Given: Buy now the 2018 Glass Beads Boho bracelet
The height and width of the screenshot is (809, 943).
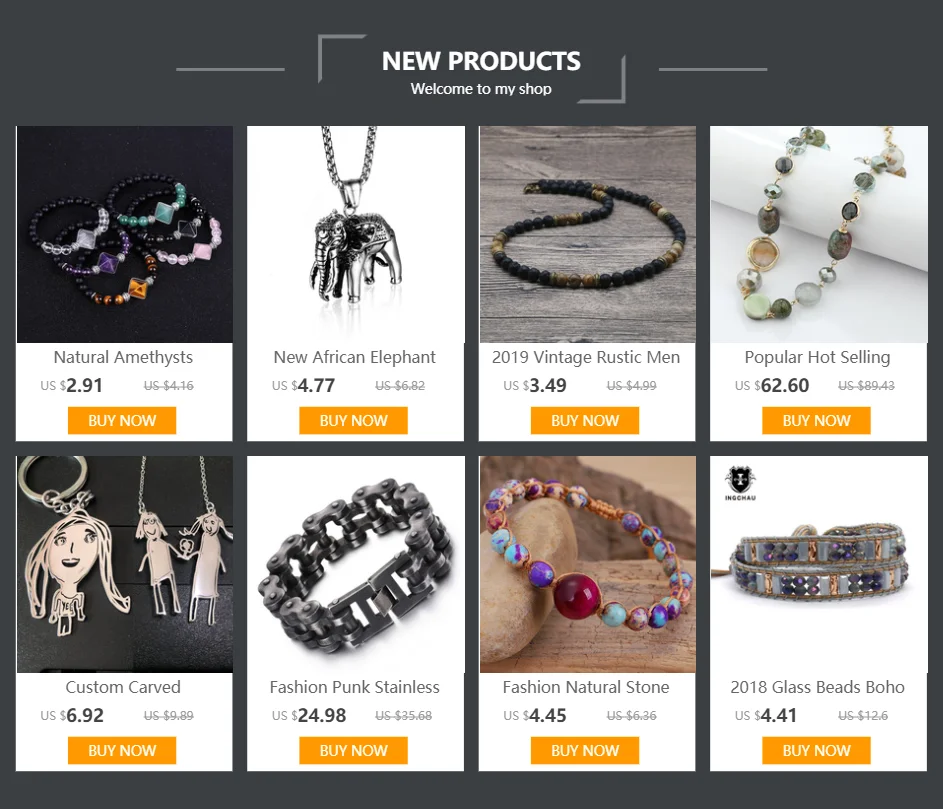Looking at the screenshot, I should [x=816, y=751].
